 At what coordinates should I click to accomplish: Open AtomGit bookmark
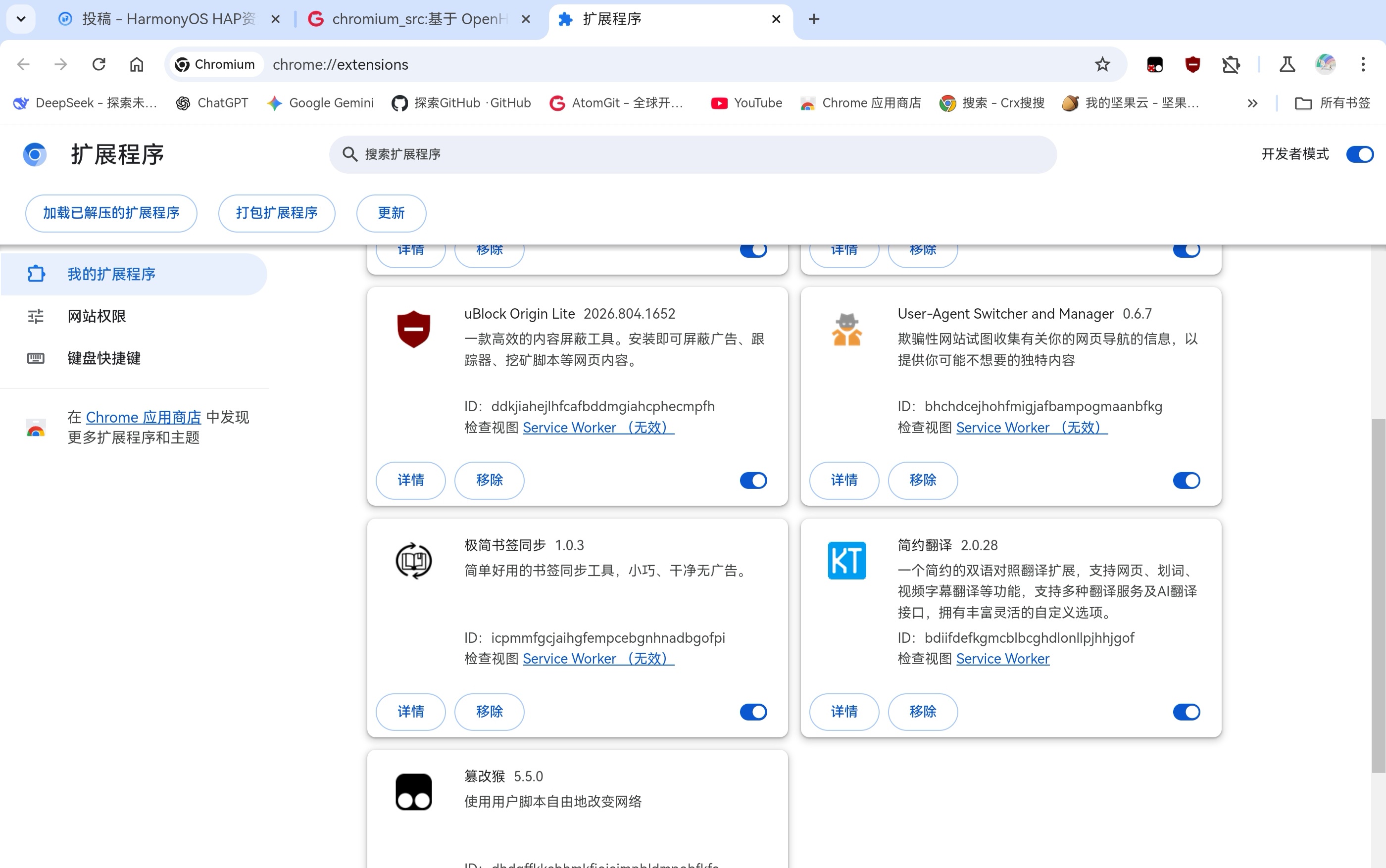pos(617,103)
